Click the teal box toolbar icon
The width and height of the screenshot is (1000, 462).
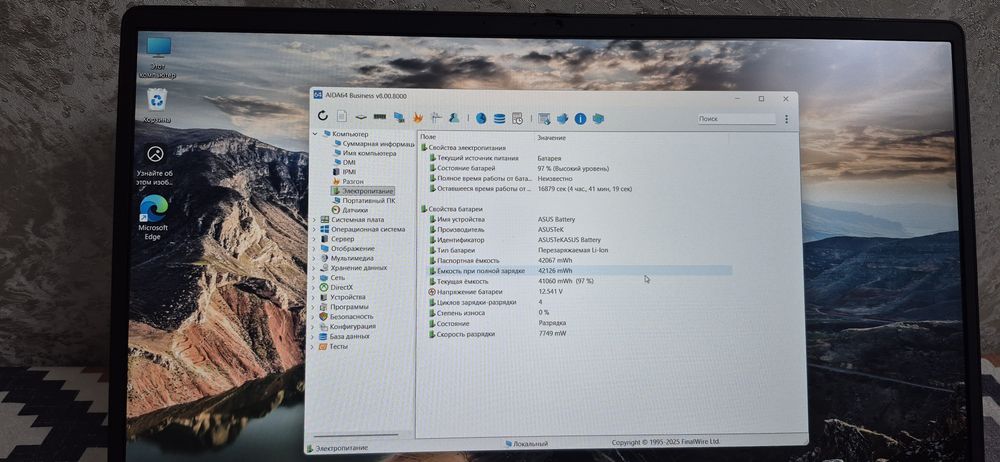(598, 119)
